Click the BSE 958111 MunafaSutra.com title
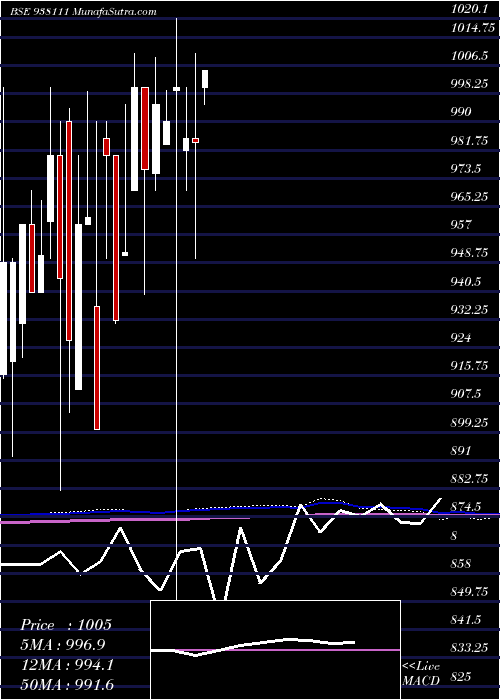The width and height of the screenshot is (500, 700). pos(83,12)
